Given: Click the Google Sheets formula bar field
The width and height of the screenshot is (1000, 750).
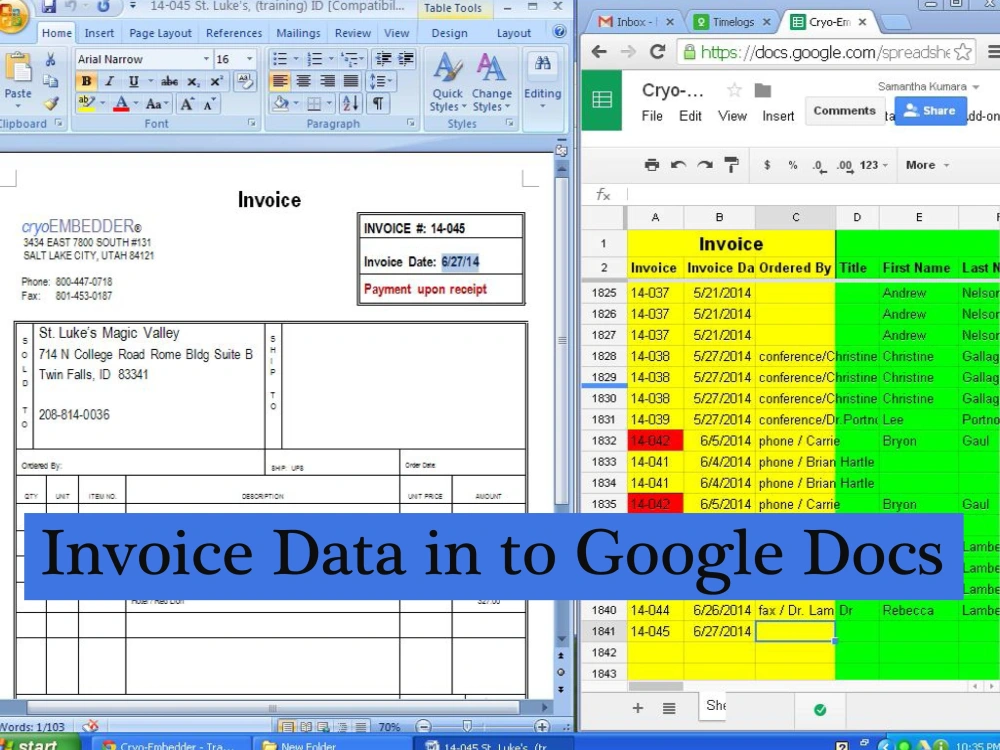Looking at the screenshot, I should click(x=813, y=195).
